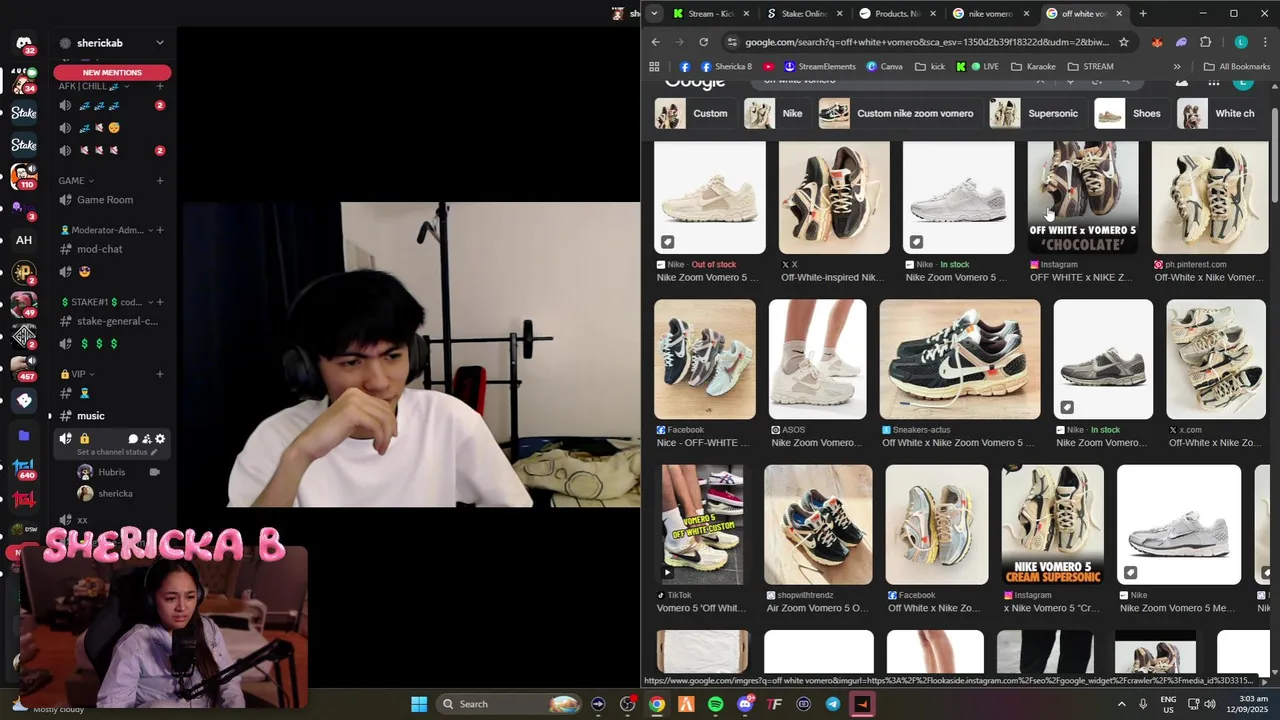
Task: Open MetaMask fox extension icon
Action: tap(1157, 42)
